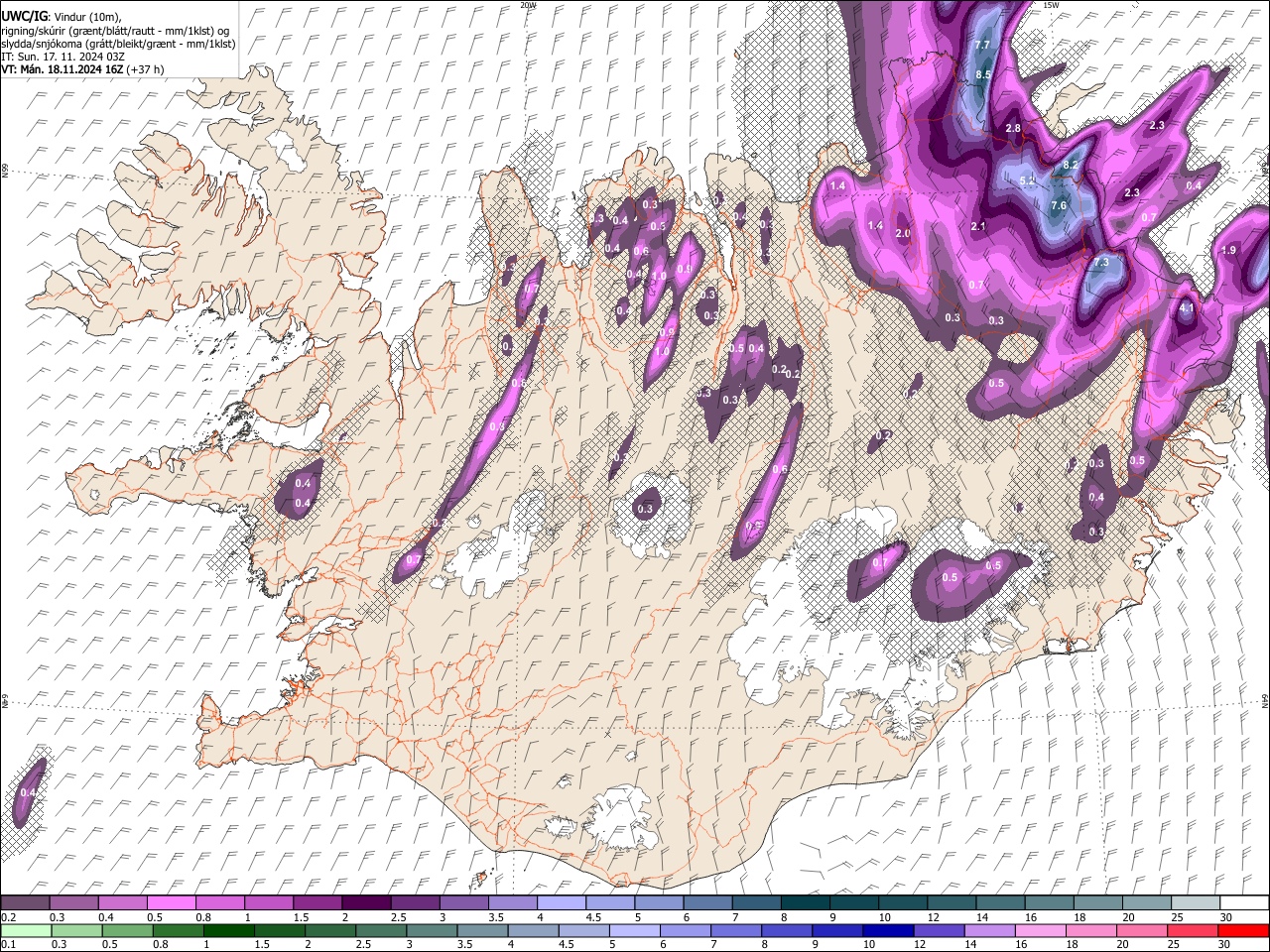This screenshot has height=952, width=1270.
Task: Click the 4.1 precipitation value on the map
Action: tap(1187, 308)
